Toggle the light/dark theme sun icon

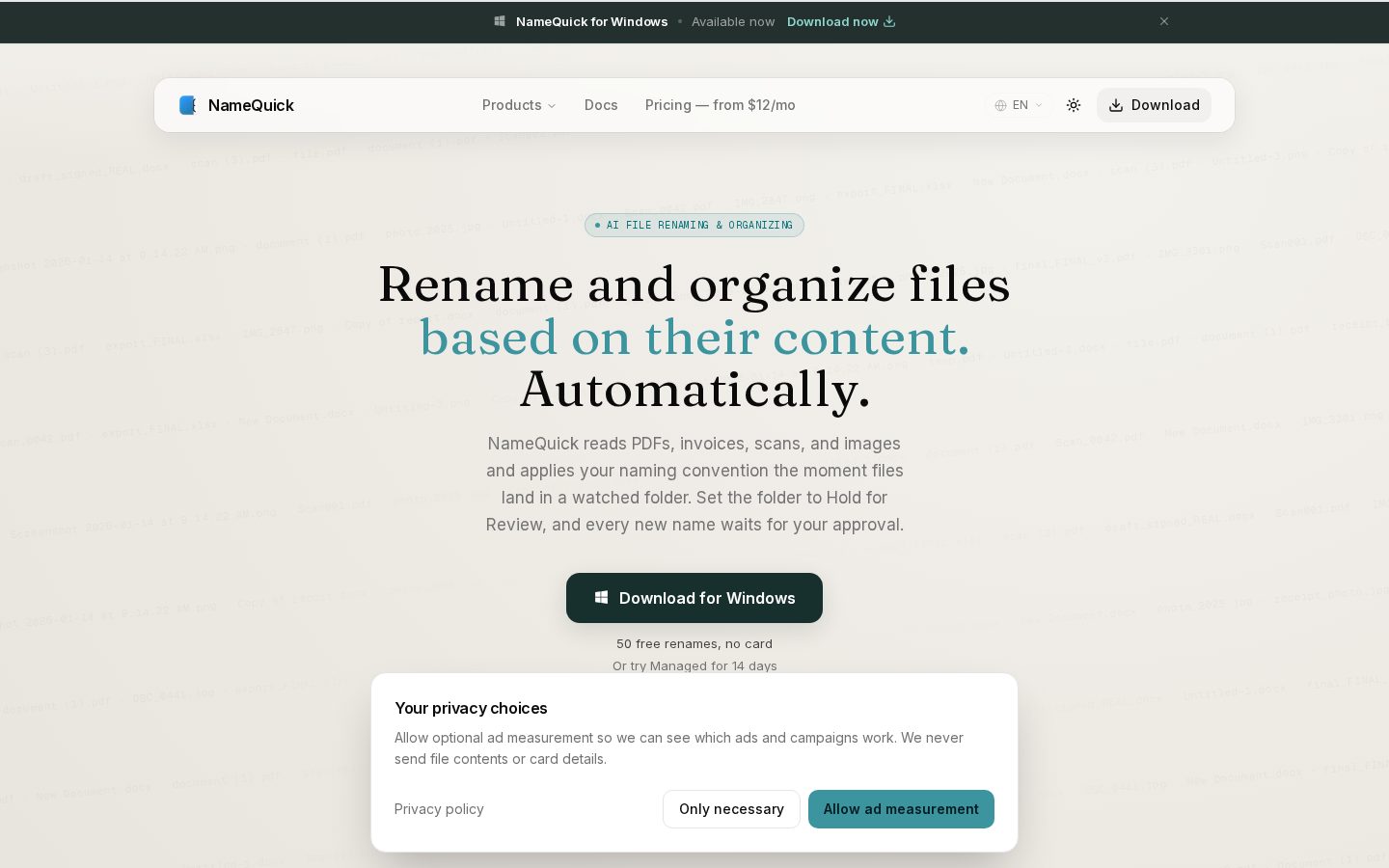click(x=1074, y=105)
